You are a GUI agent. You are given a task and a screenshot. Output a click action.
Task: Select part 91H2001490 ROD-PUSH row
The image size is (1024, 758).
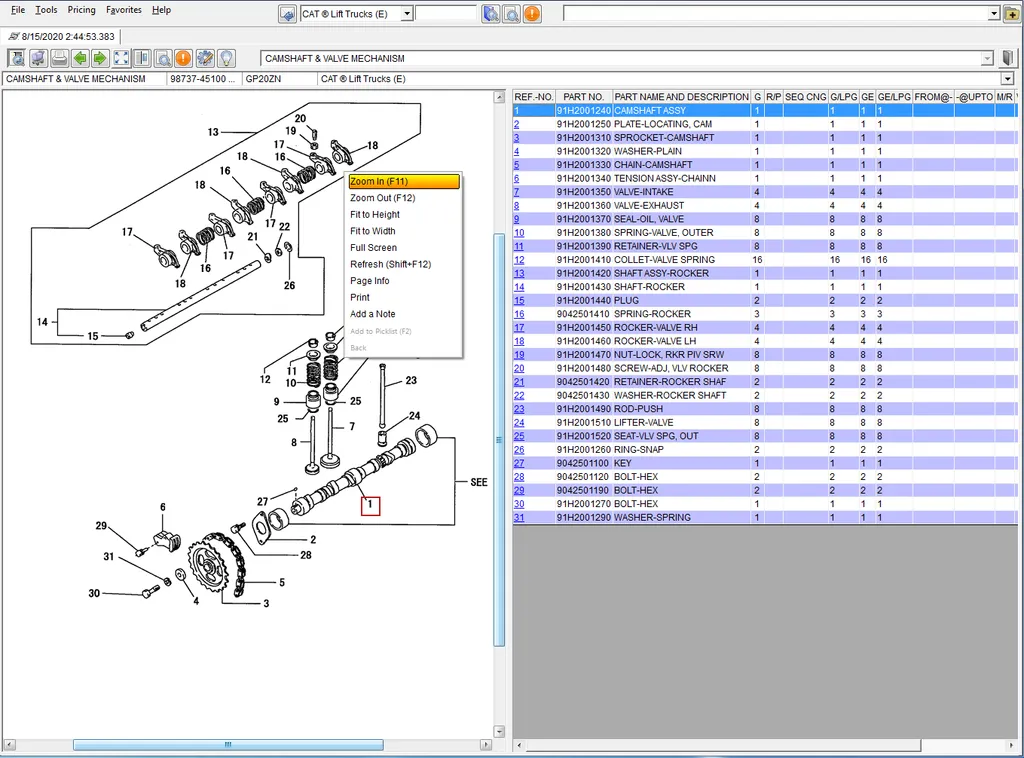click(764, 409)
